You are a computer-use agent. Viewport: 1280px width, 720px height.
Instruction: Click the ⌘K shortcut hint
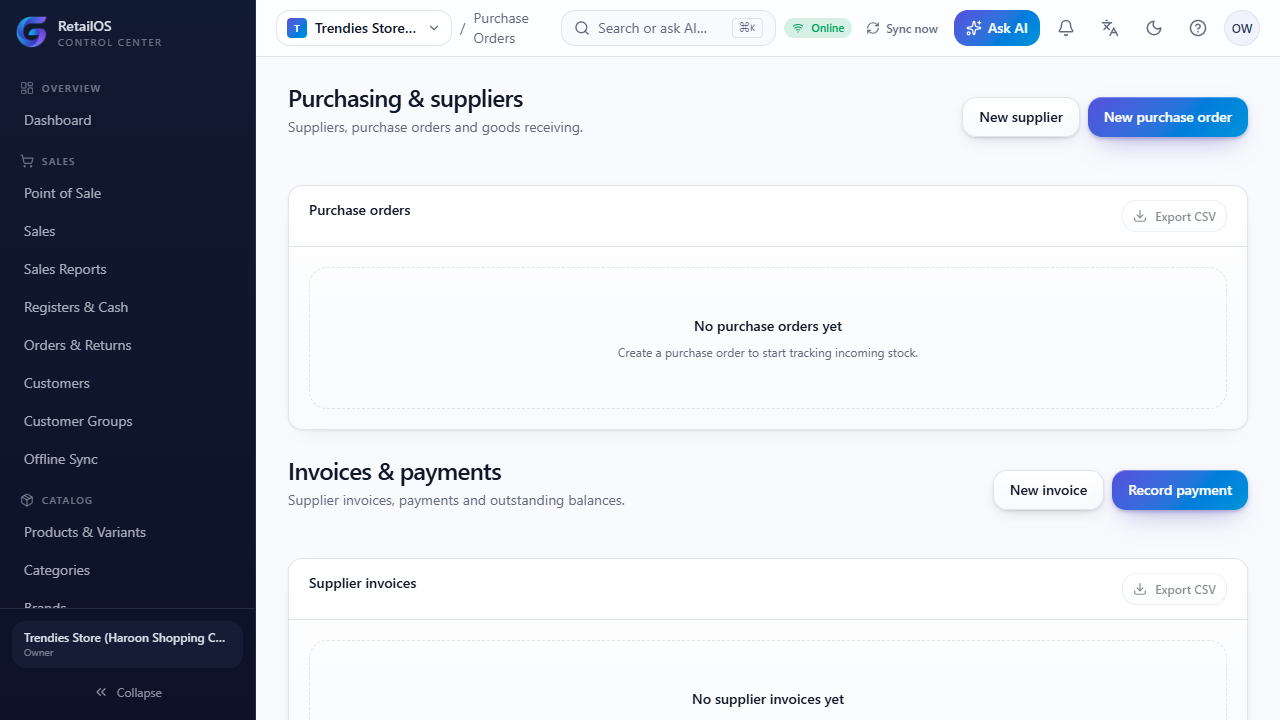pyautogui.click(x=748, y=28)
